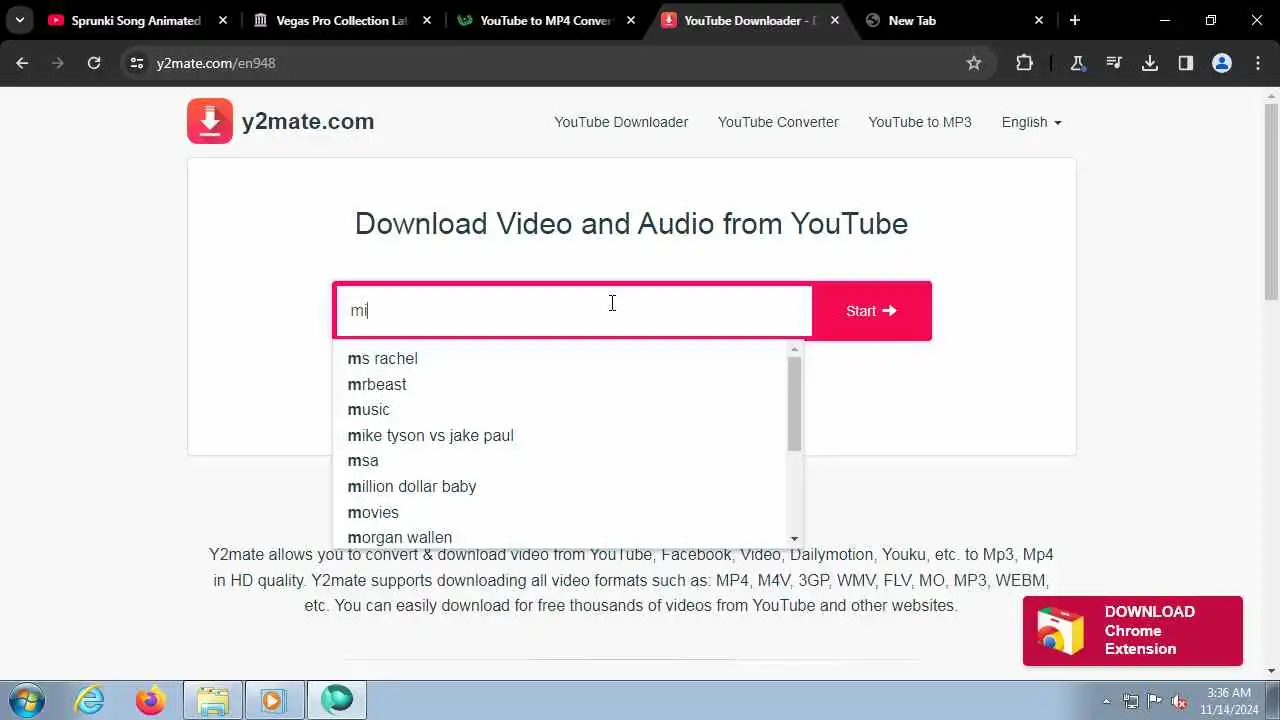This screenshot has width=1280, height=720.
Task: Click the Action Center flag tray icon
Action: (x=1155, y=701)
